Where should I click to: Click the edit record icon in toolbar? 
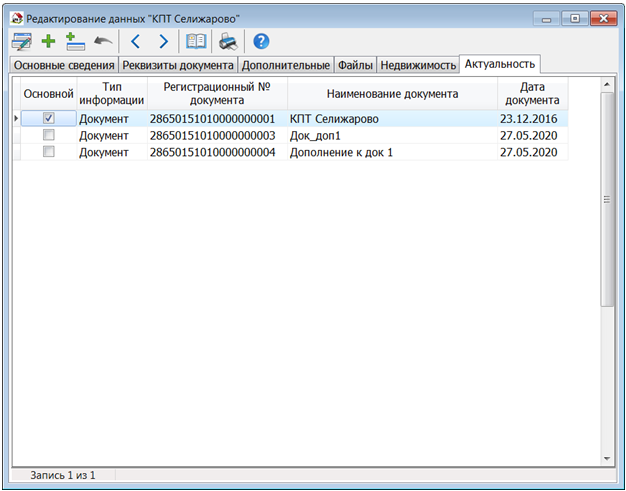tap(21, 41)
